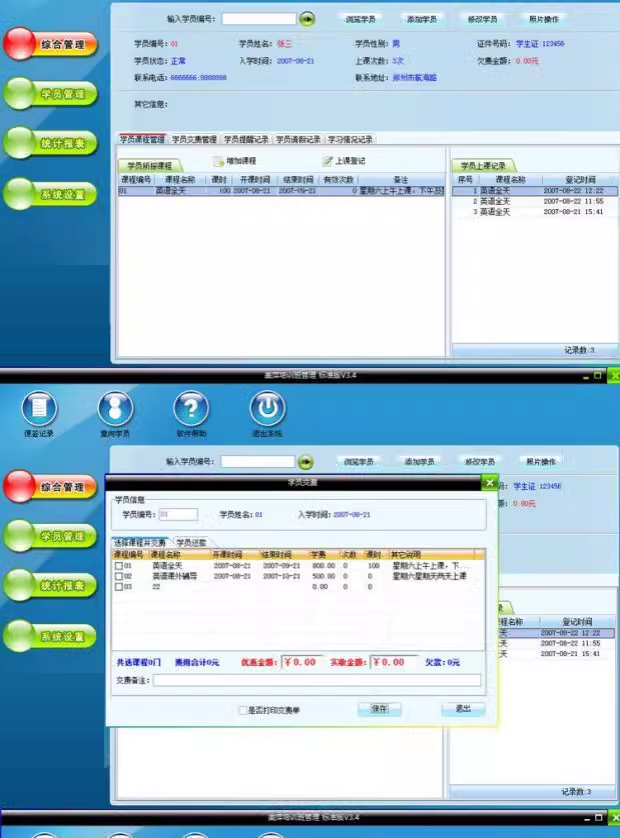This screenshot has height=838, width=620.
Task: Open 系统设置 sidebar button in lower window
Action: pos(51,636)
